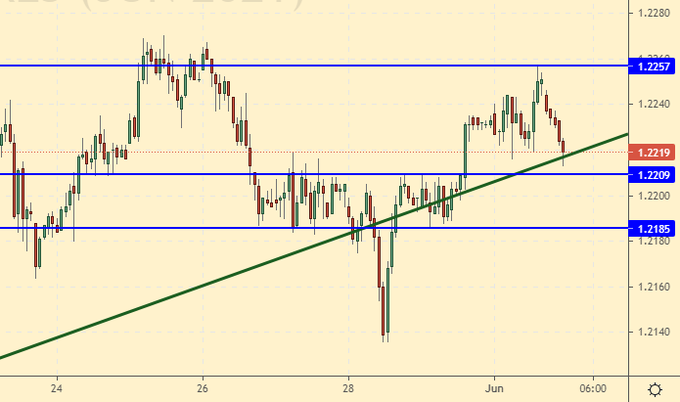Open chart settings gear icon
Screen dimensions: 680x402
pyautogui.click(x=654, y=389)
